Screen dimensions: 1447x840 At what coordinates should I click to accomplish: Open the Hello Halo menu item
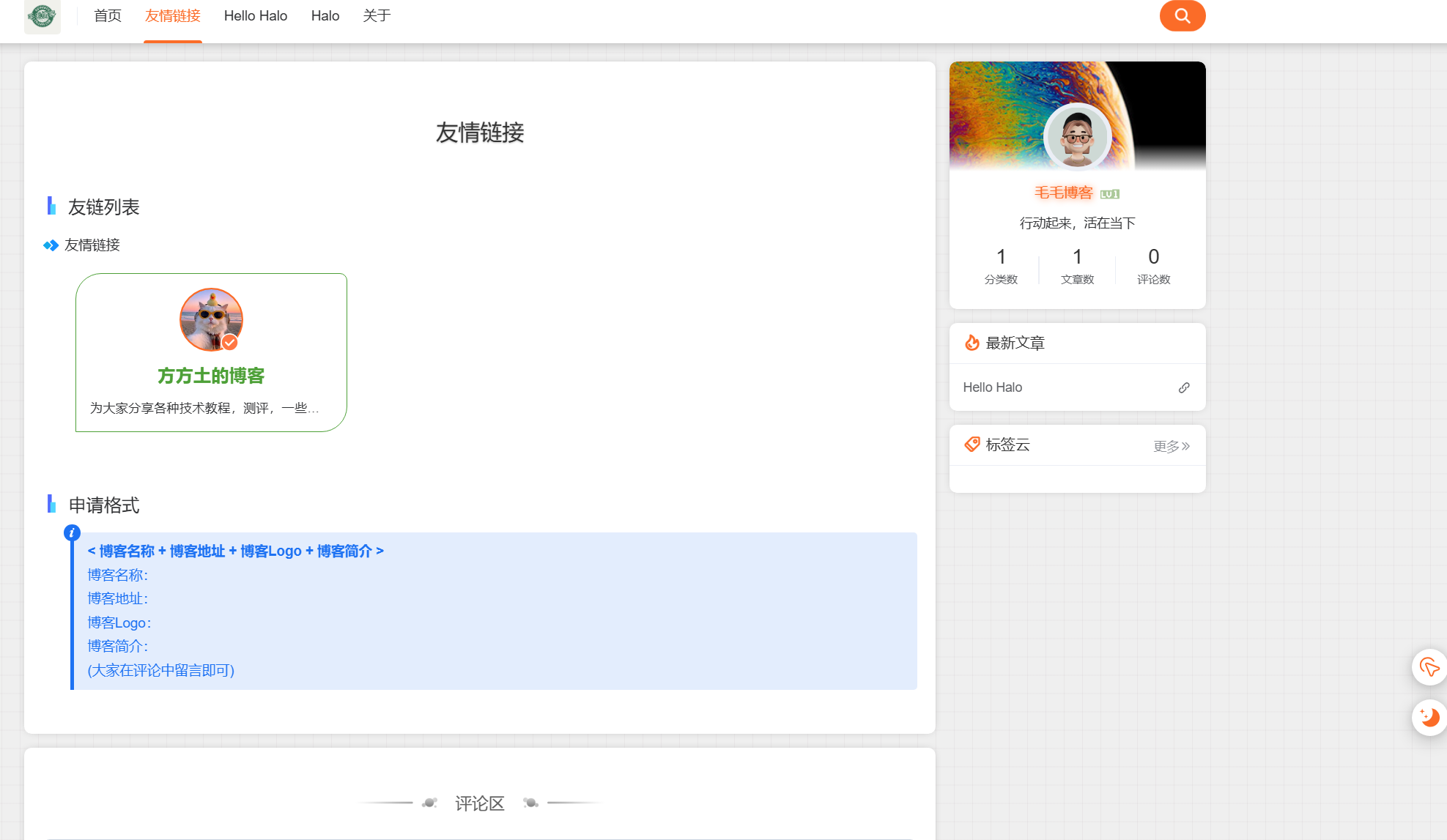[x=255, y=16]
